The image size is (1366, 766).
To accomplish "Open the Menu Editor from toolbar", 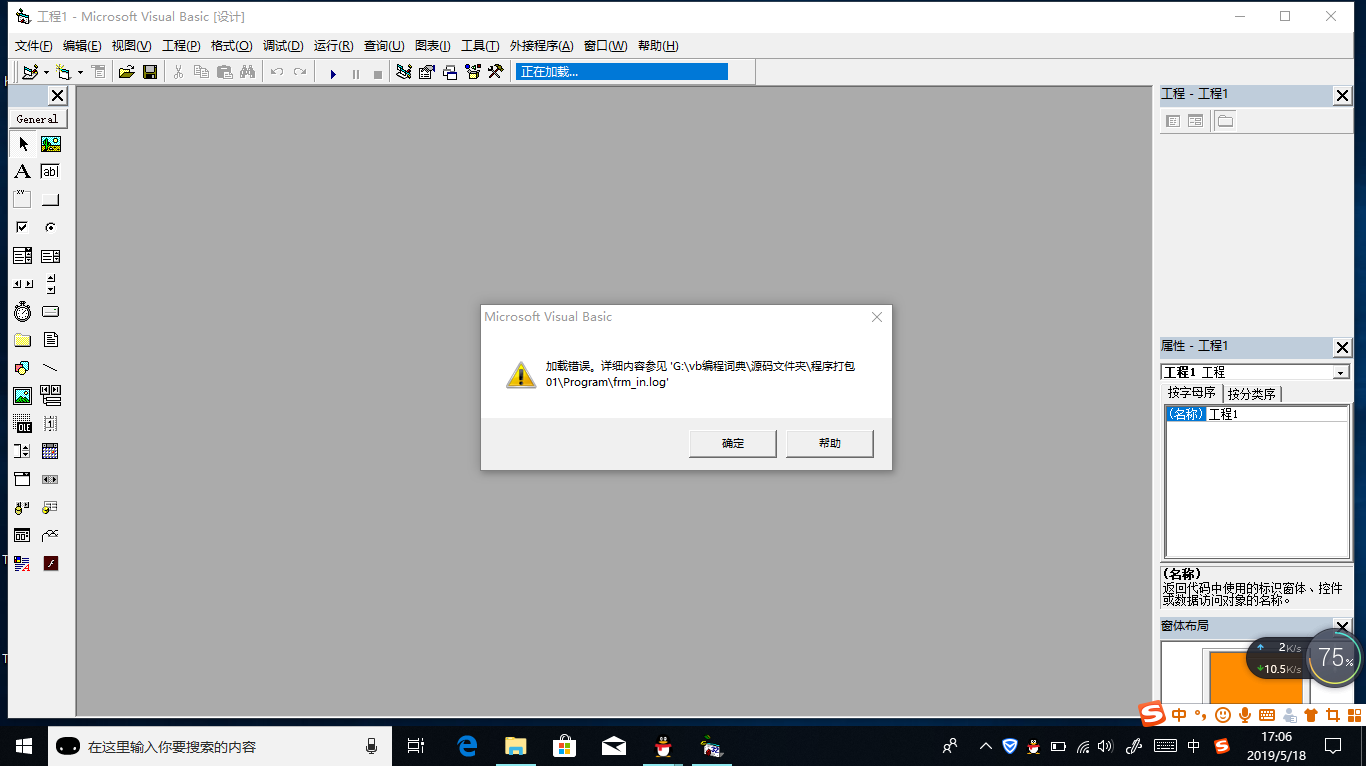I will [98, 72].
